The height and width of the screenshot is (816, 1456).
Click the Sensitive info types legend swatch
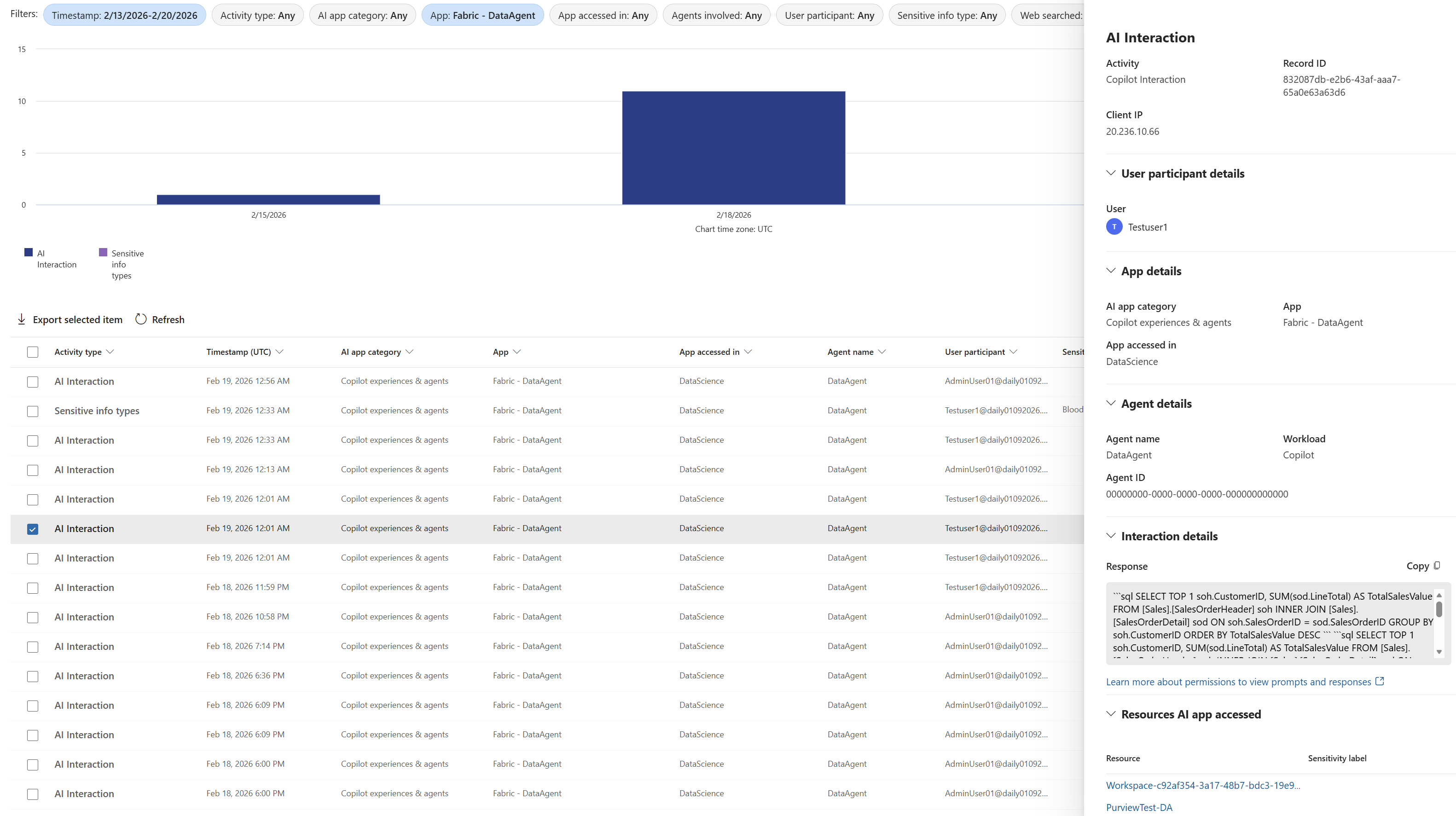103,252
